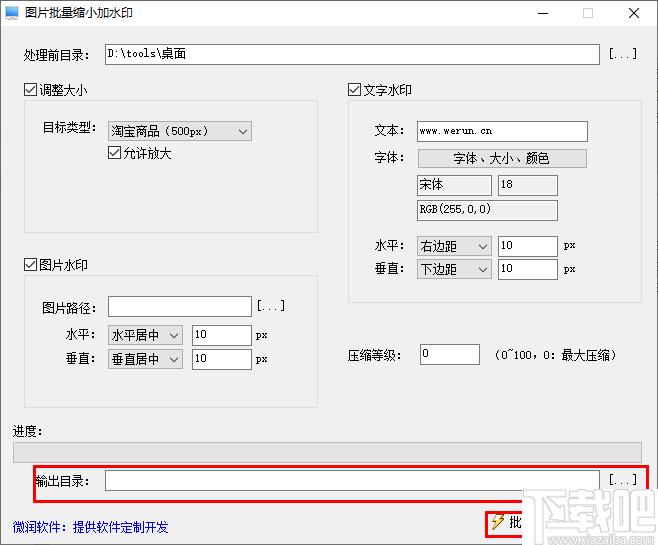Viewport: 658px width, 545px height.
Task: Click the text watermark vertical margin value field
Action: pyautogui.click(x=527, y=269)
